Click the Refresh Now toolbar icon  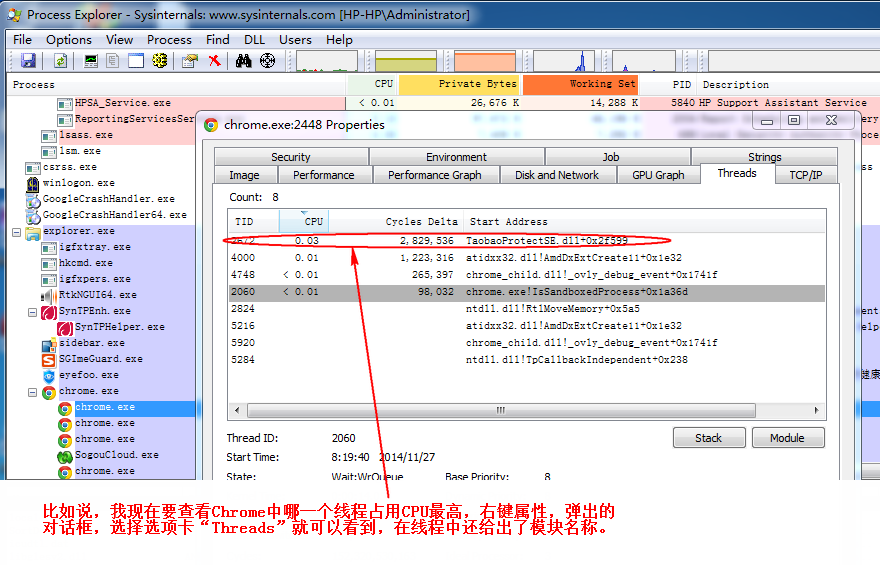(61, 60)
